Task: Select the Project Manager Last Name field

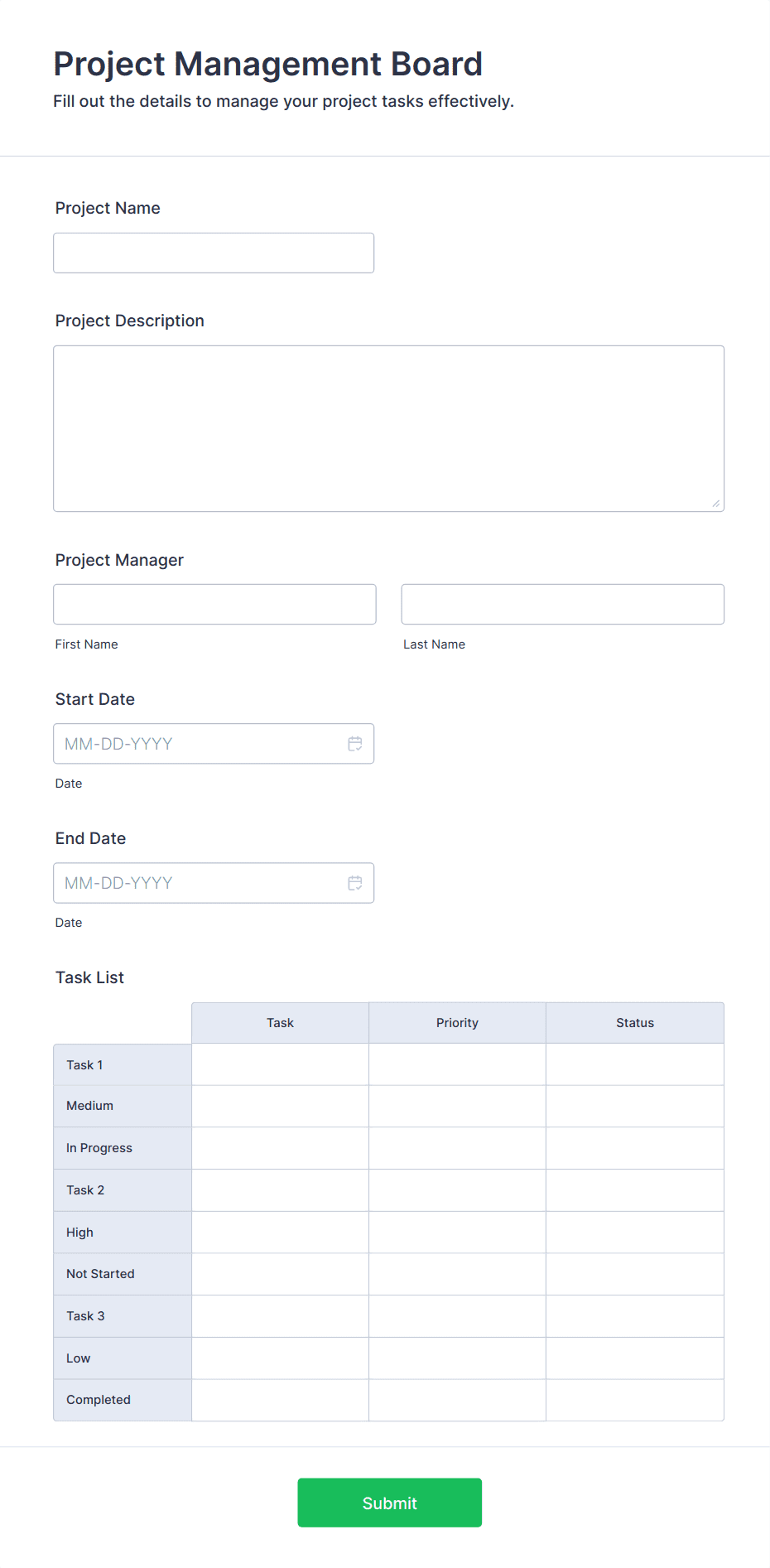Action: (x=562, y=604)
